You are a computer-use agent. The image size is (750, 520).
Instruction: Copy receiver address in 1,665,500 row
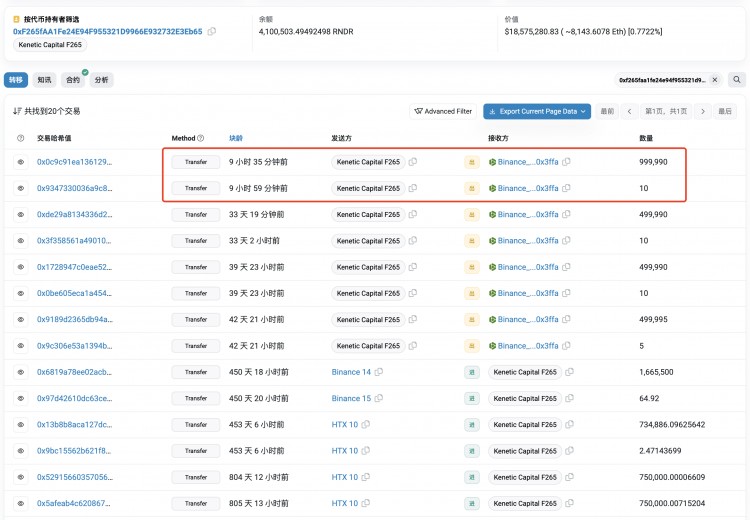[x=570, y=372]
